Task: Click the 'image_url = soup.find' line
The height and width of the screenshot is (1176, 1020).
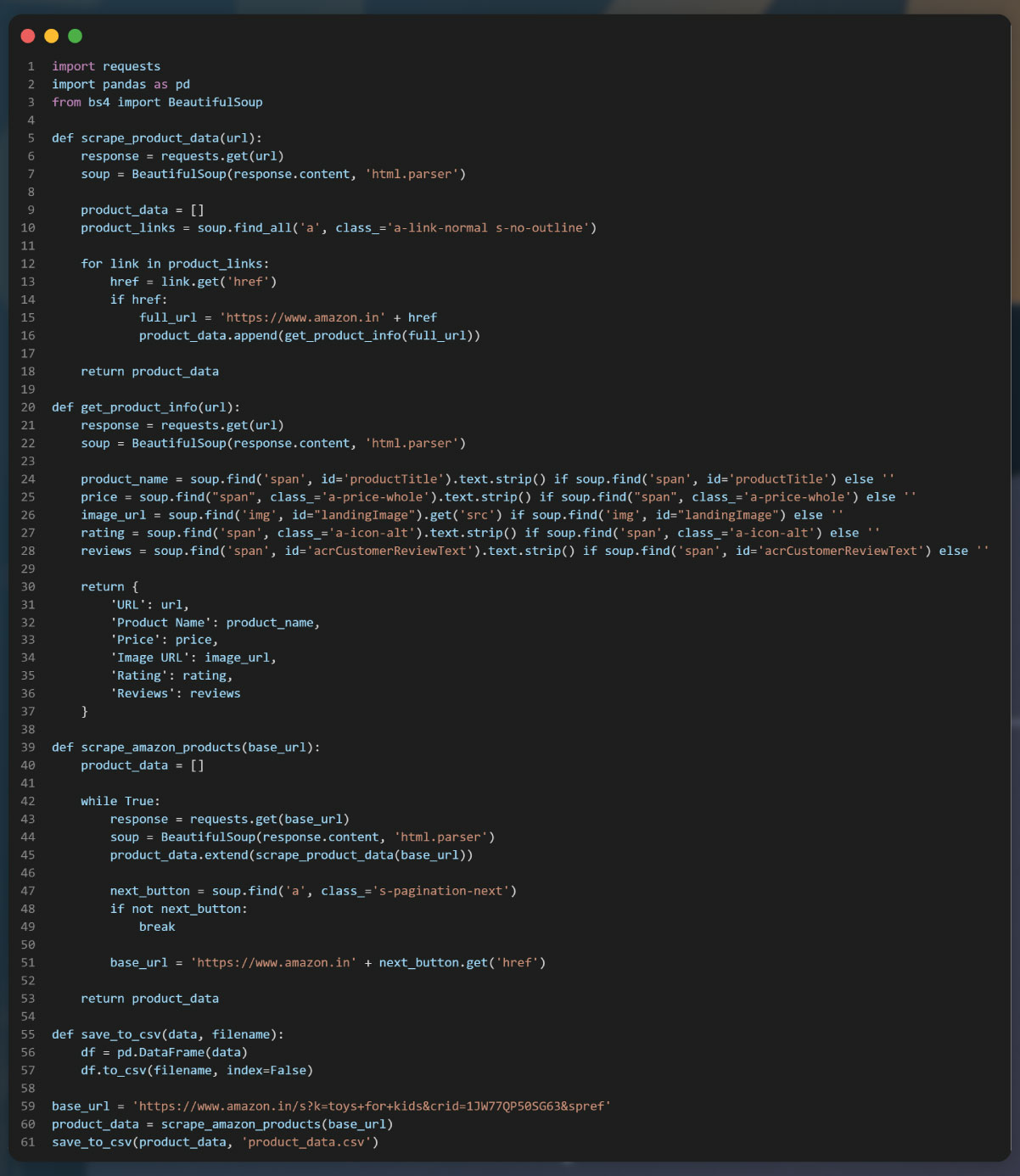Action: pyautogui.click(x=462, y=515)
